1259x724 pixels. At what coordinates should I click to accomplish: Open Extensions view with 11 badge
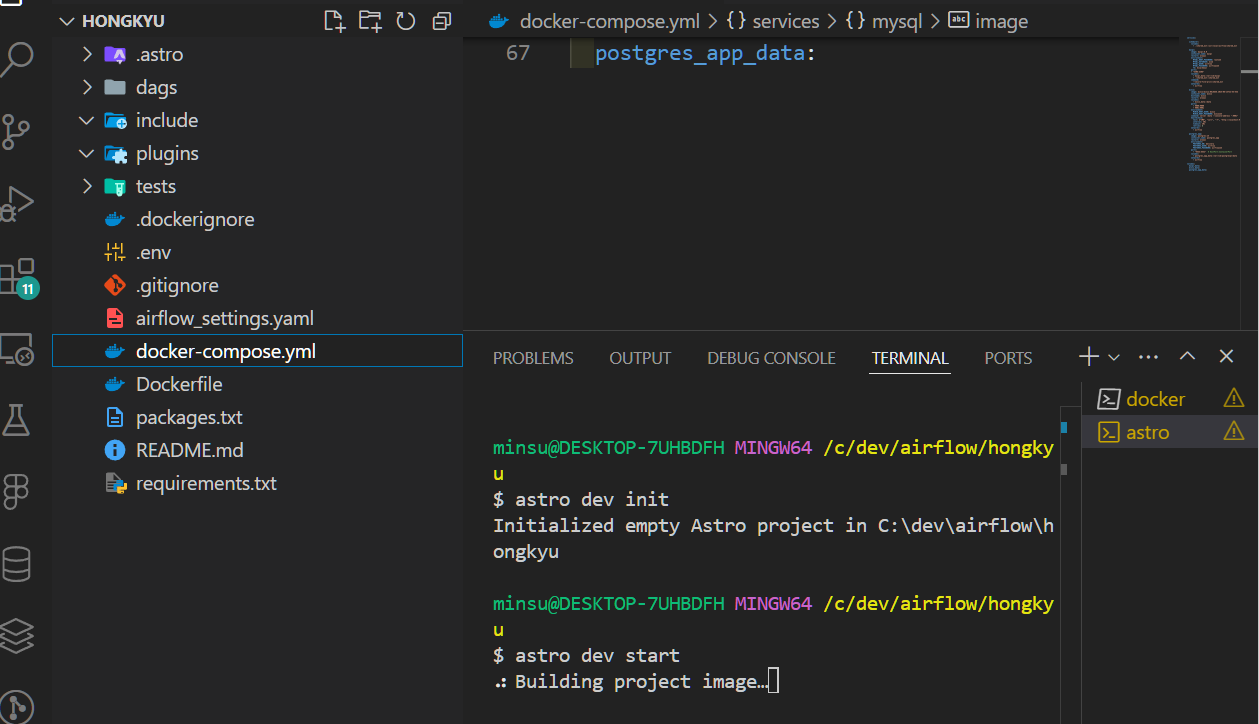click(17, 277)
